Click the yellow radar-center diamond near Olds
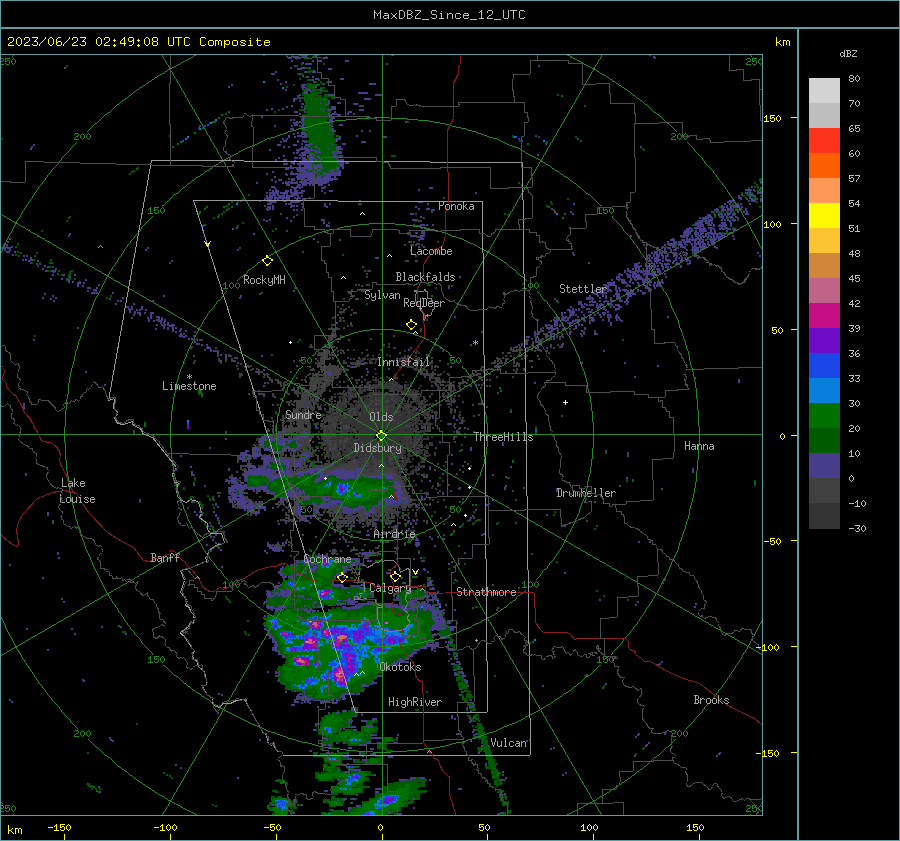Viewport: 900px width, 841px height. (x=381, y=435)
